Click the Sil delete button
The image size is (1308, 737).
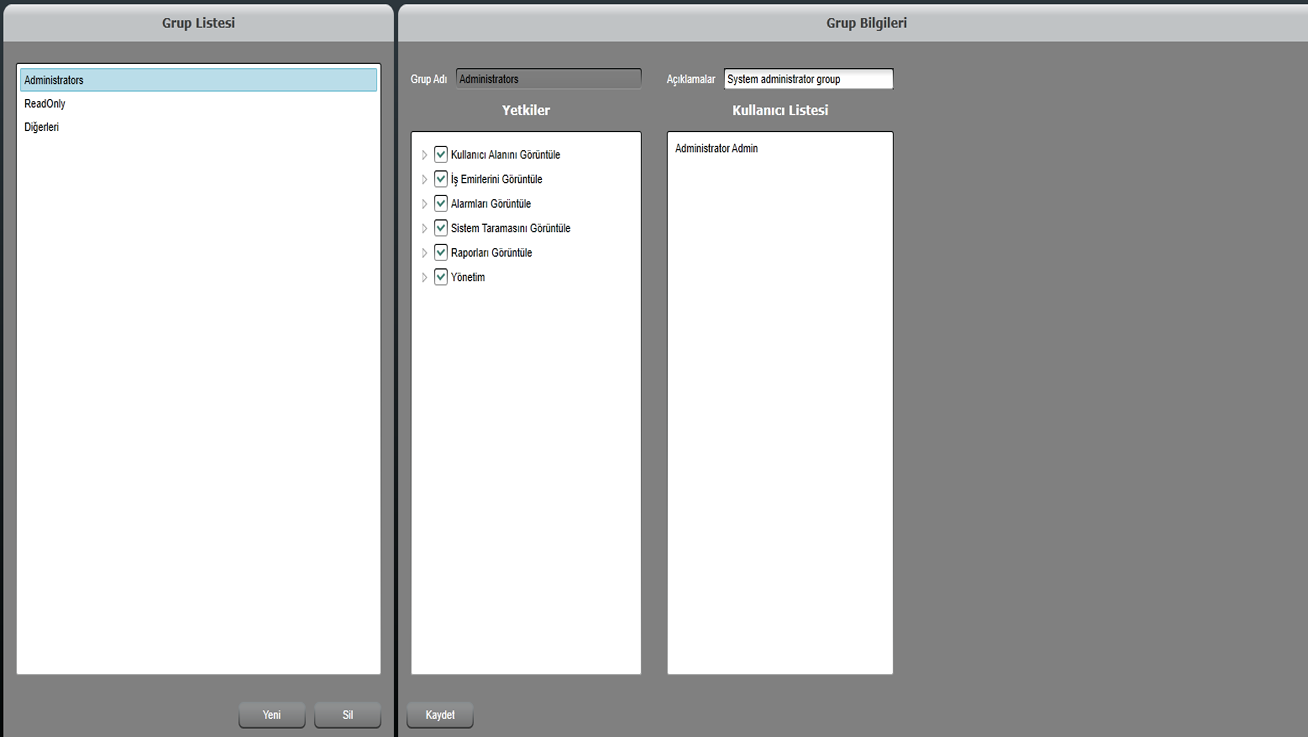(347, 715)
